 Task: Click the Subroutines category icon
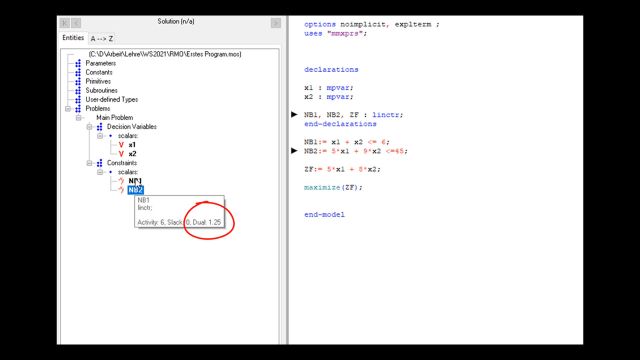point(78,90)
